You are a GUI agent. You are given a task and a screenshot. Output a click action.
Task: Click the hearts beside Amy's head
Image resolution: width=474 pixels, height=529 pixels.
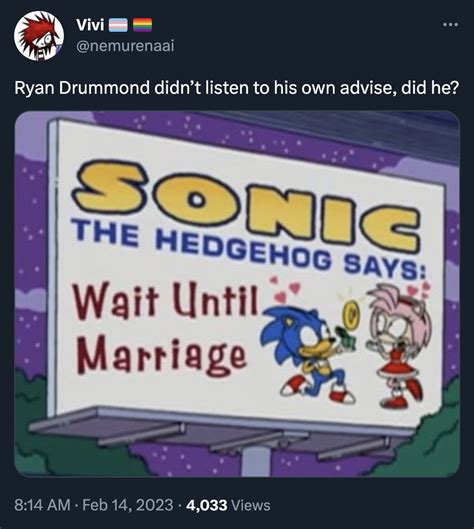click(418, 290)
